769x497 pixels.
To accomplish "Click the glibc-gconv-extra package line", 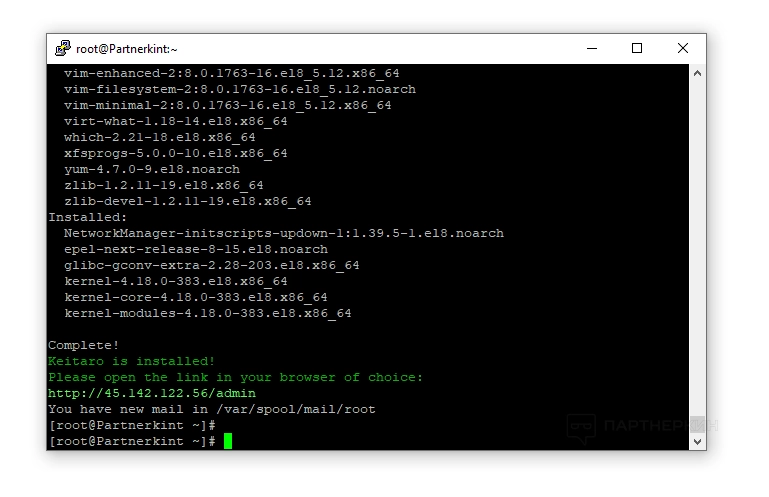I will click(212, 265).
